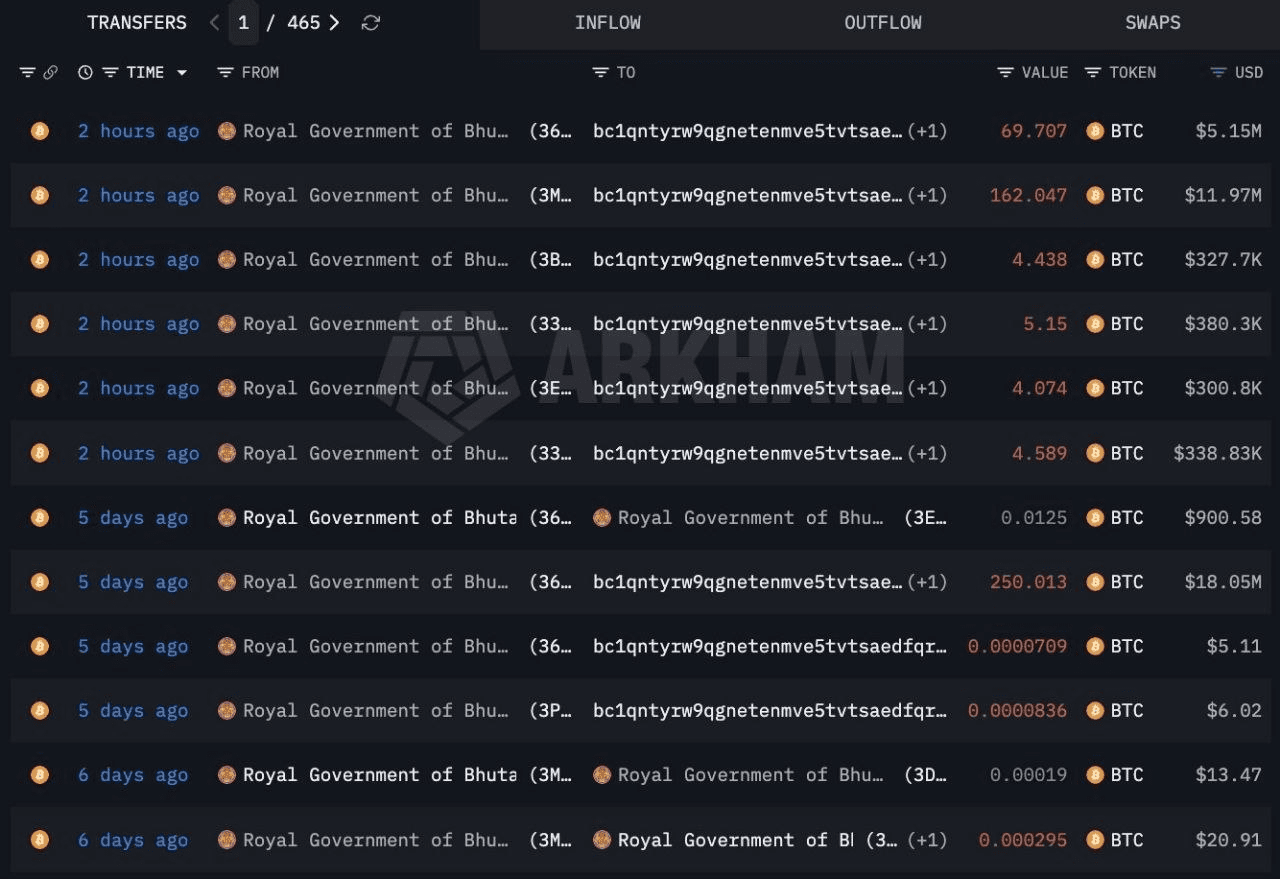This screenshot has height=879, width=1280.
Task: Click the chain link icon in header
Action: point(50,73)
